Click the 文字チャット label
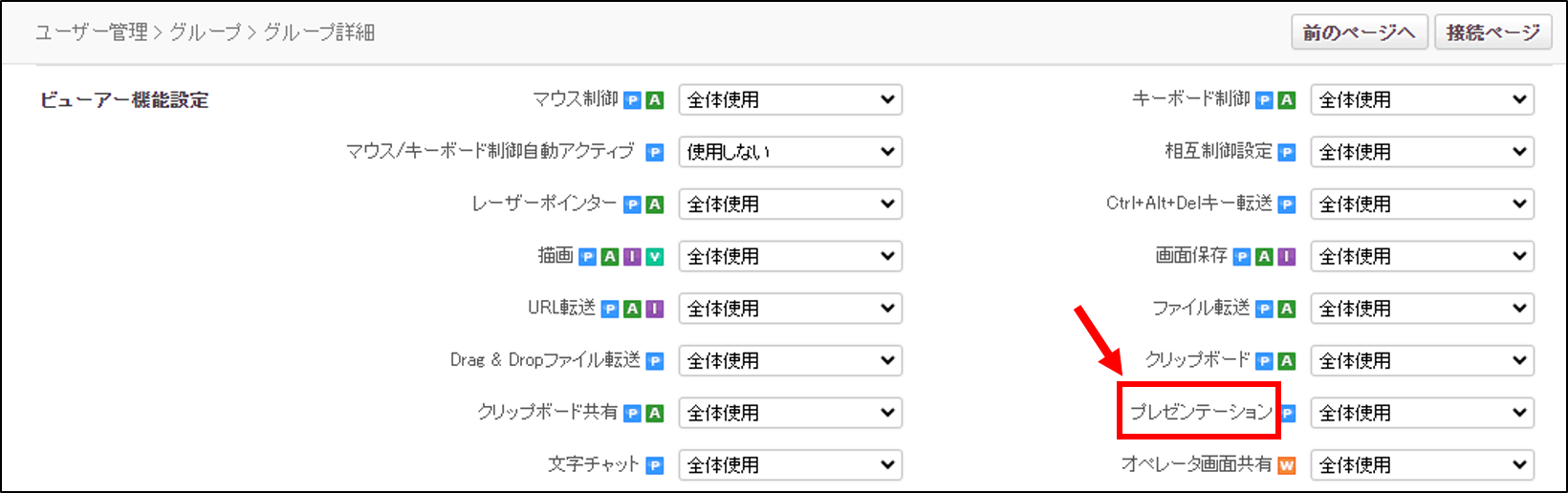This screenshot has width=1568, height=493. 593,464
